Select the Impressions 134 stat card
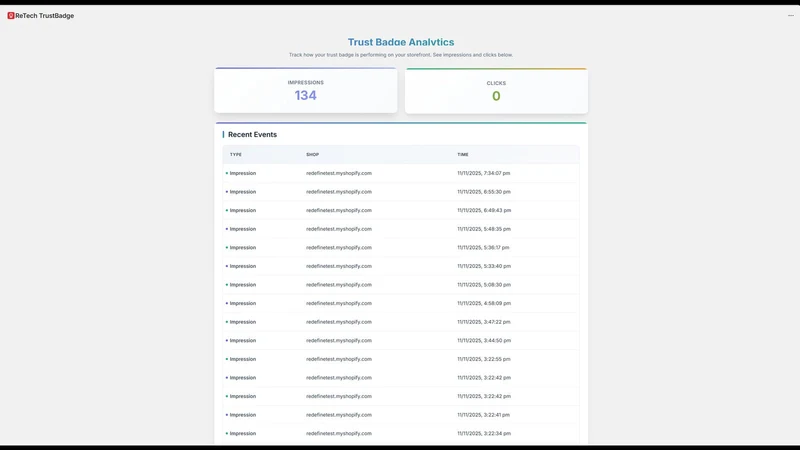800x450 pixels. [306, 90]
